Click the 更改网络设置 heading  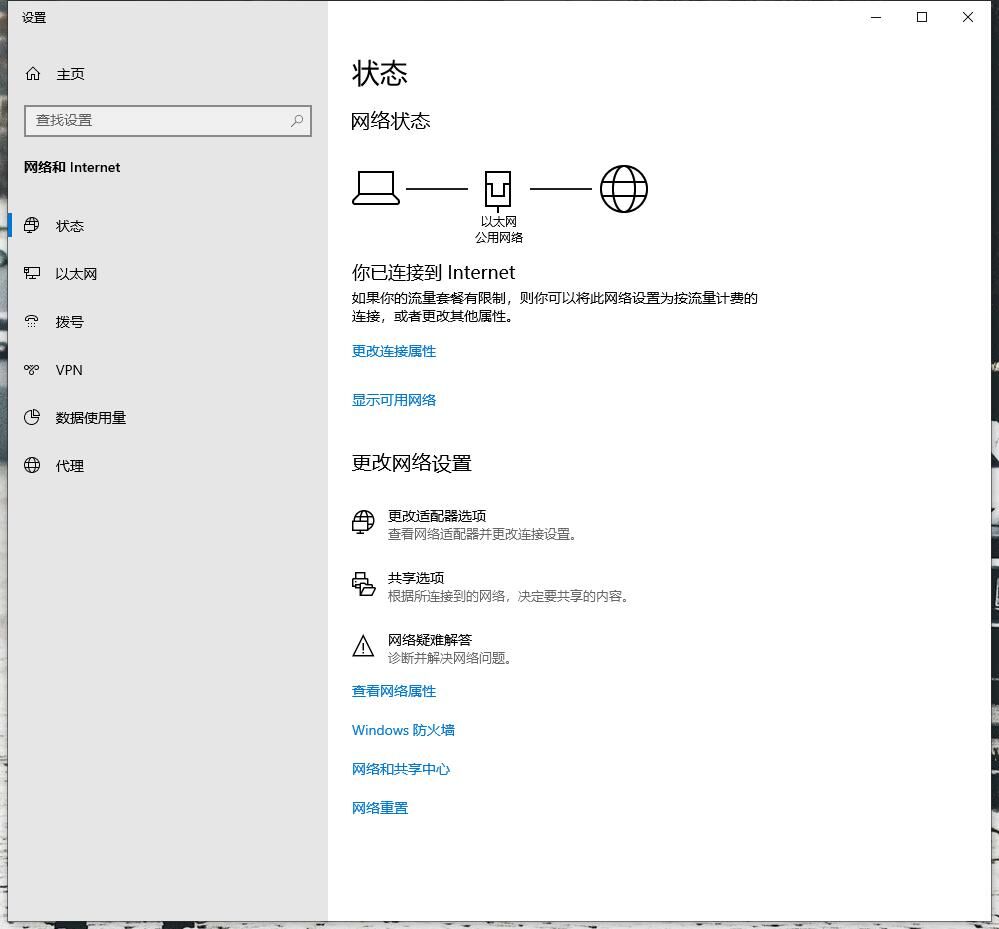pos(412,463)
